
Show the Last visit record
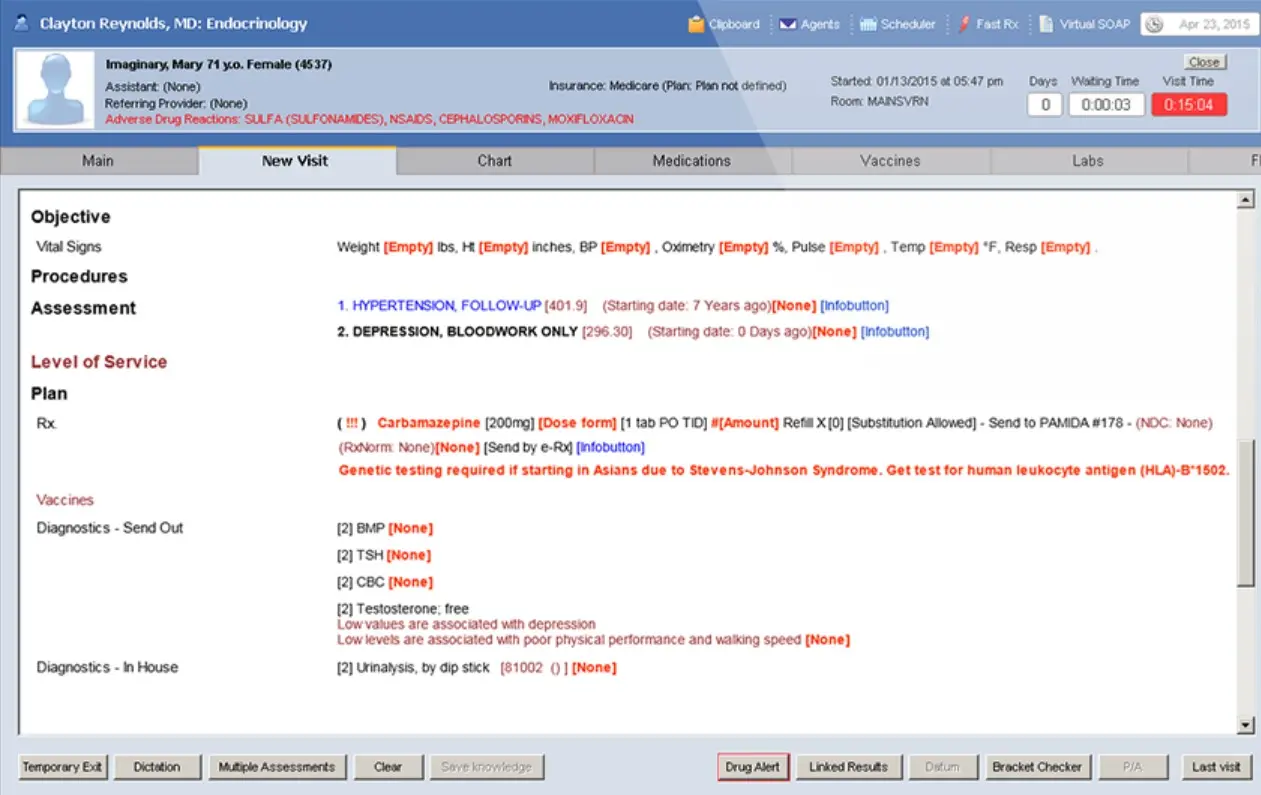[x=1216, y=767]
